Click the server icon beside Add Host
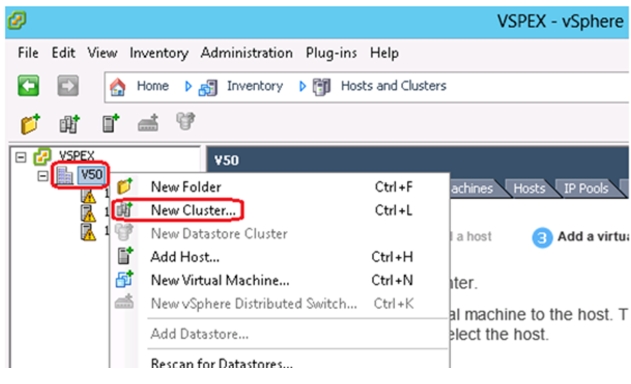The height and width of the screenshot is (384, 631). point(124,256)
